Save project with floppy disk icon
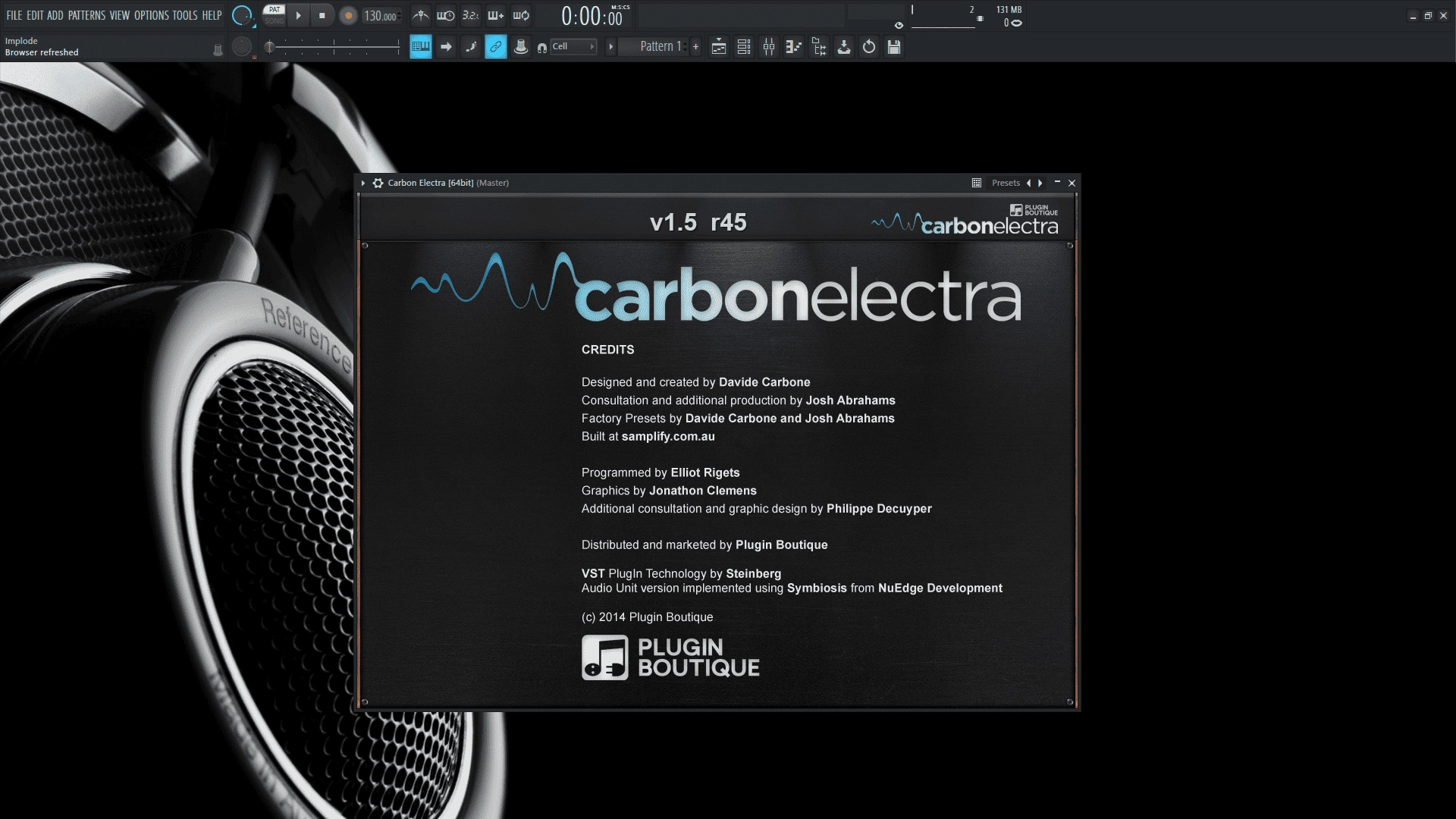The width and height of the screenshot is (1456, 819). pos(894,47)
